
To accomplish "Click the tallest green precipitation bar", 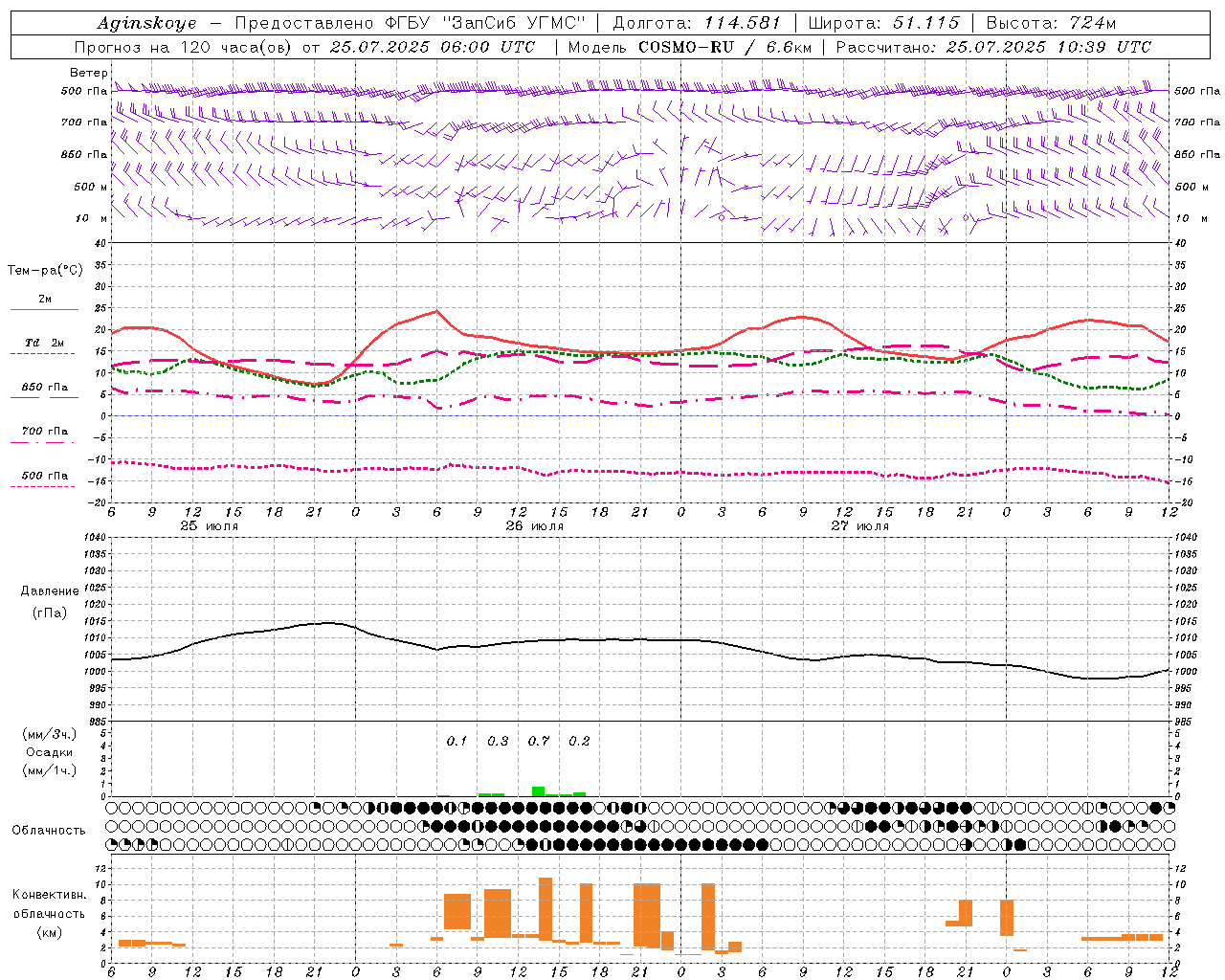I will pyautogui.click(x=539, y=791).
